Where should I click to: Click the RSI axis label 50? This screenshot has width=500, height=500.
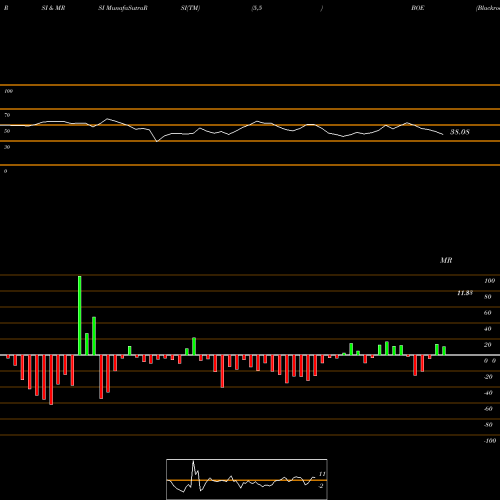7,131
